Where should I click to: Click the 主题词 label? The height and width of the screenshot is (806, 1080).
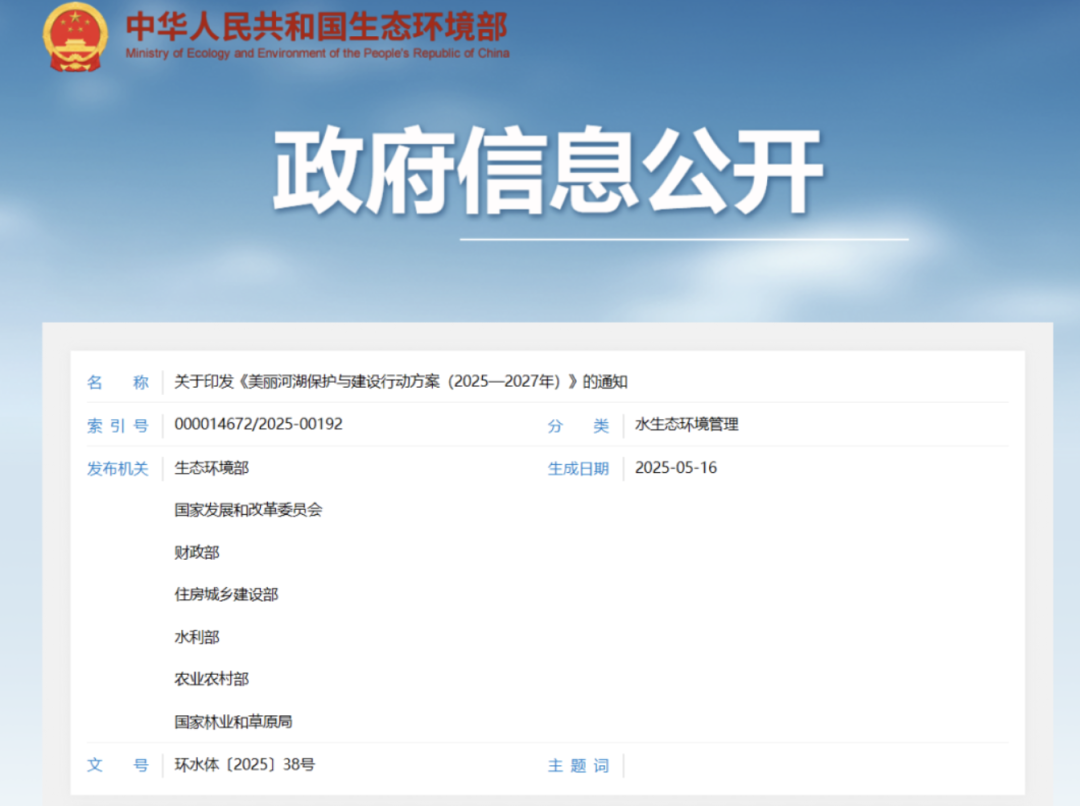[x=579, y=765]
